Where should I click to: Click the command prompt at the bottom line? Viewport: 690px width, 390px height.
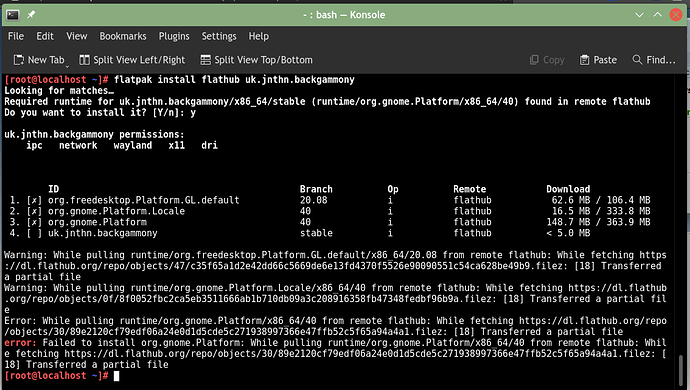click(x=62, y=375)
